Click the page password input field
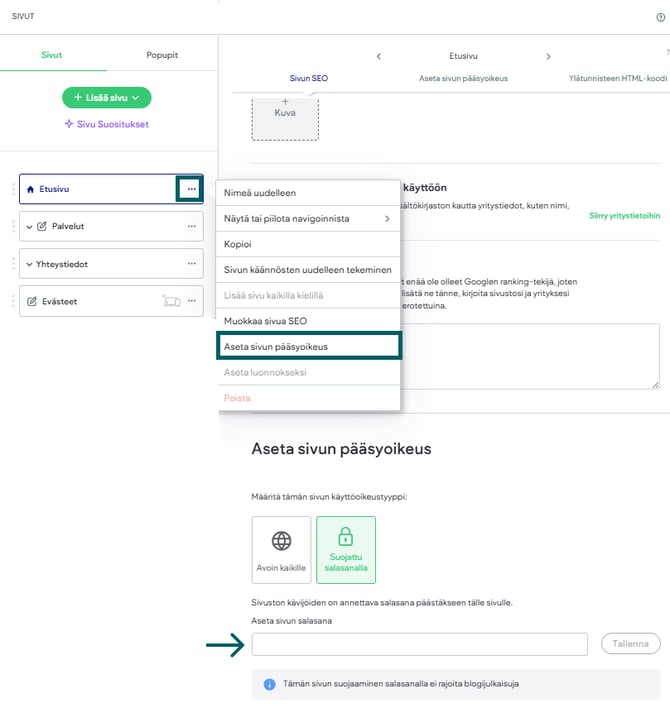The image size is (670, 708). coord(419,644)
